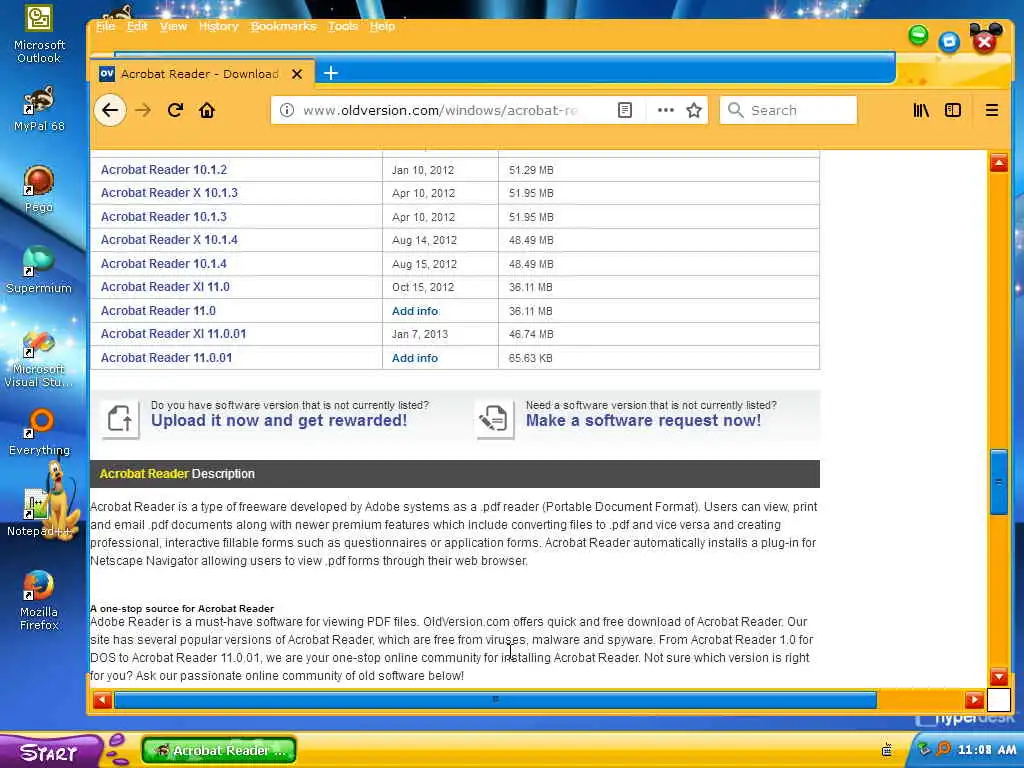Open the Help menu
This screenshot has width=1024, height=768.
[382, 26]
